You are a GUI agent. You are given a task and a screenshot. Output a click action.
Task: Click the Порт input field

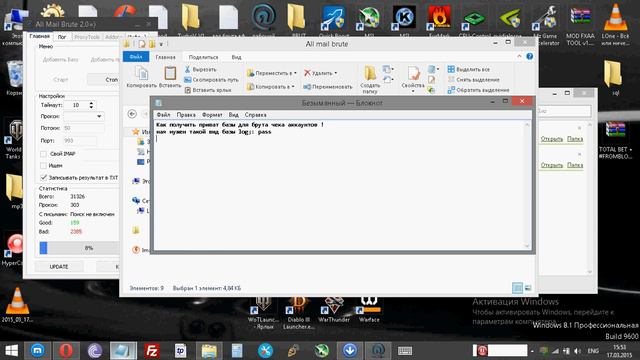(80, 140)
